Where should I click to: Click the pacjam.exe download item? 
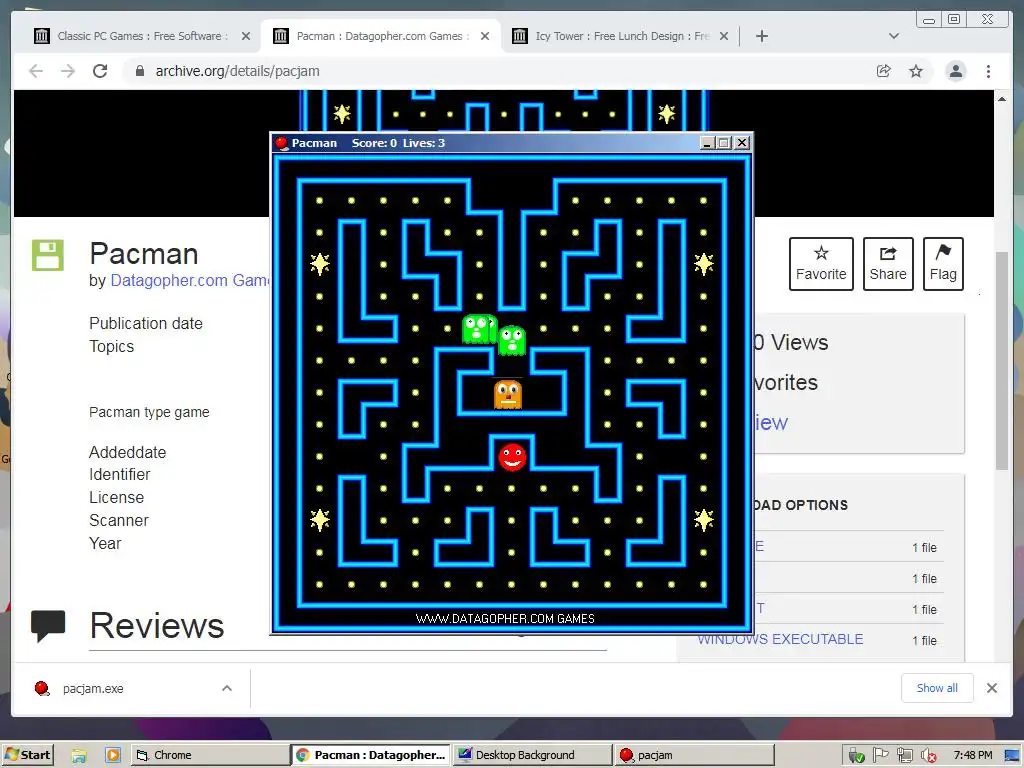click(93, 688)
